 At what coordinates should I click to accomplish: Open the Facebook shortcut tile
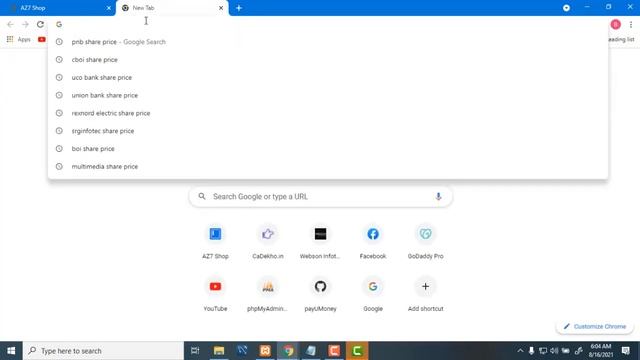point(373,242)
